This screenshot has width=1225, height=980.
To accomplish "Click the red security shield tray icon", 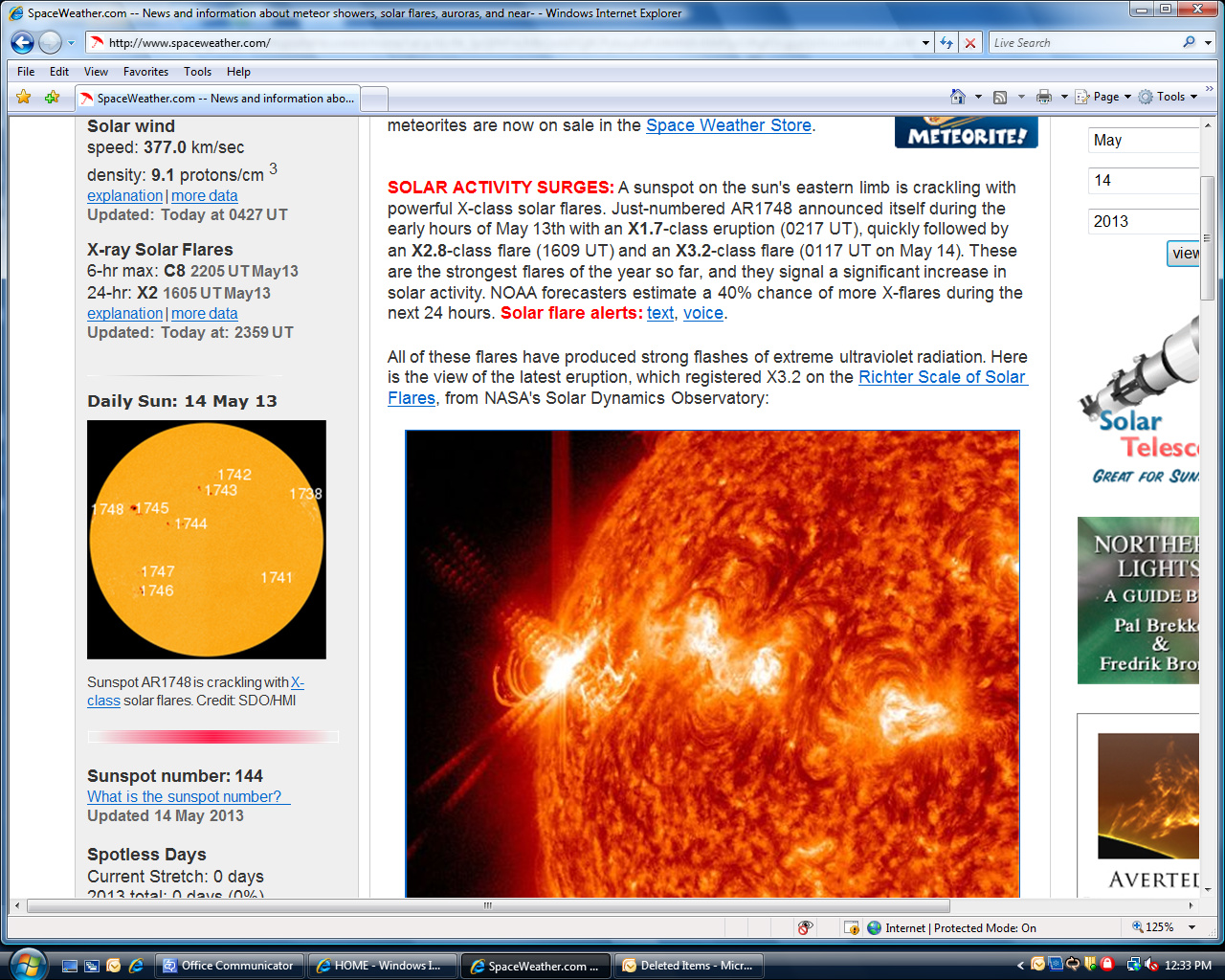I will (1107, 965).
